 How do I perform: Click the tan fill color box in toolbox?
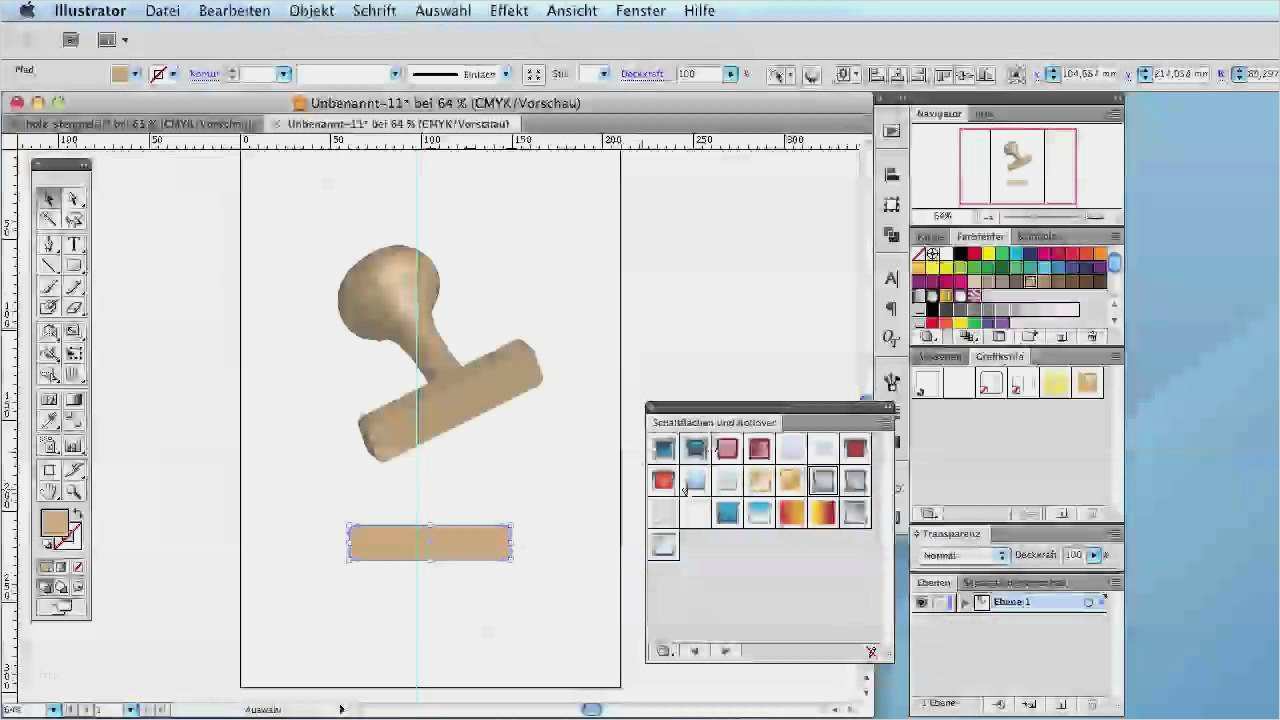(x=54, y=523)
